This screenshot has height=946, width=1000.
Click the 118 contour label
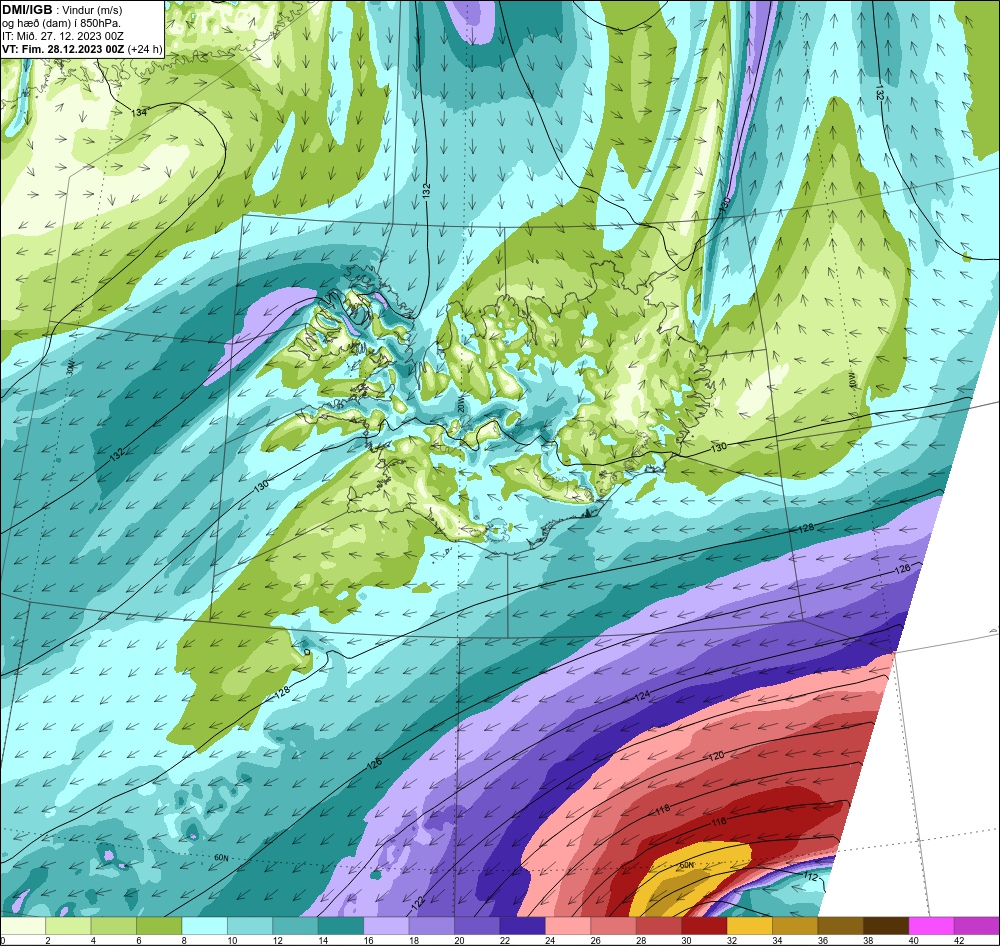663,809
